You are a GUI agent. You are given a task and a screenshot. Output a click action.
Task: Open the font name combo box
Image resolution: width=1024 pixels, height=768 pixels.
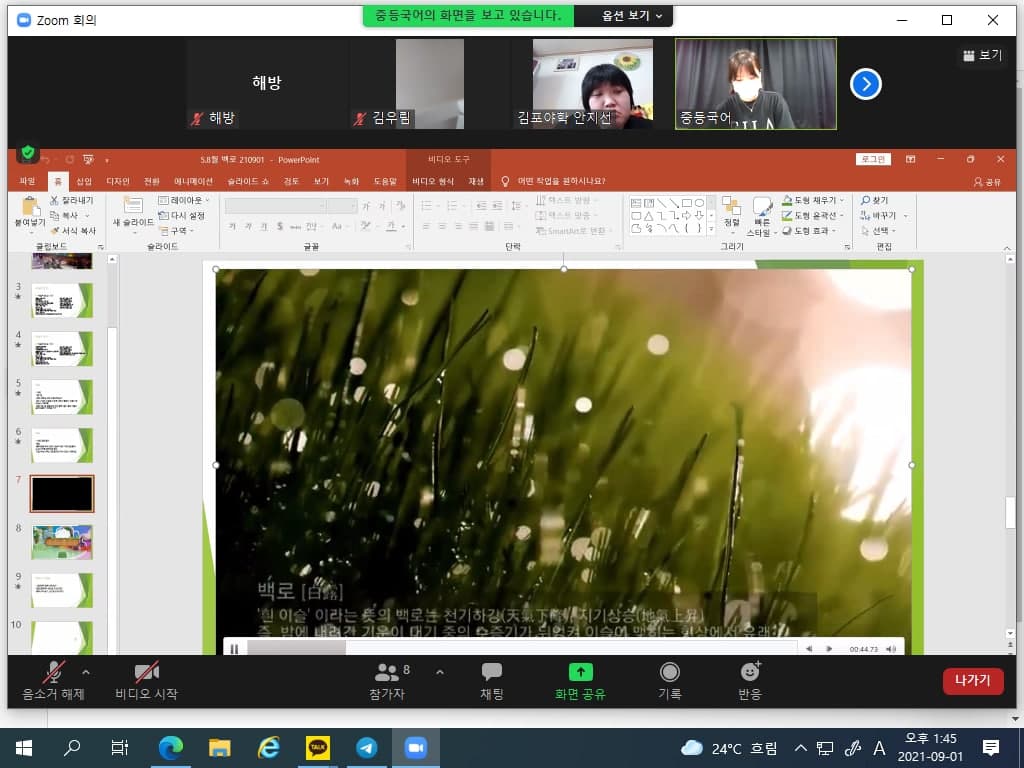(276, 206)
